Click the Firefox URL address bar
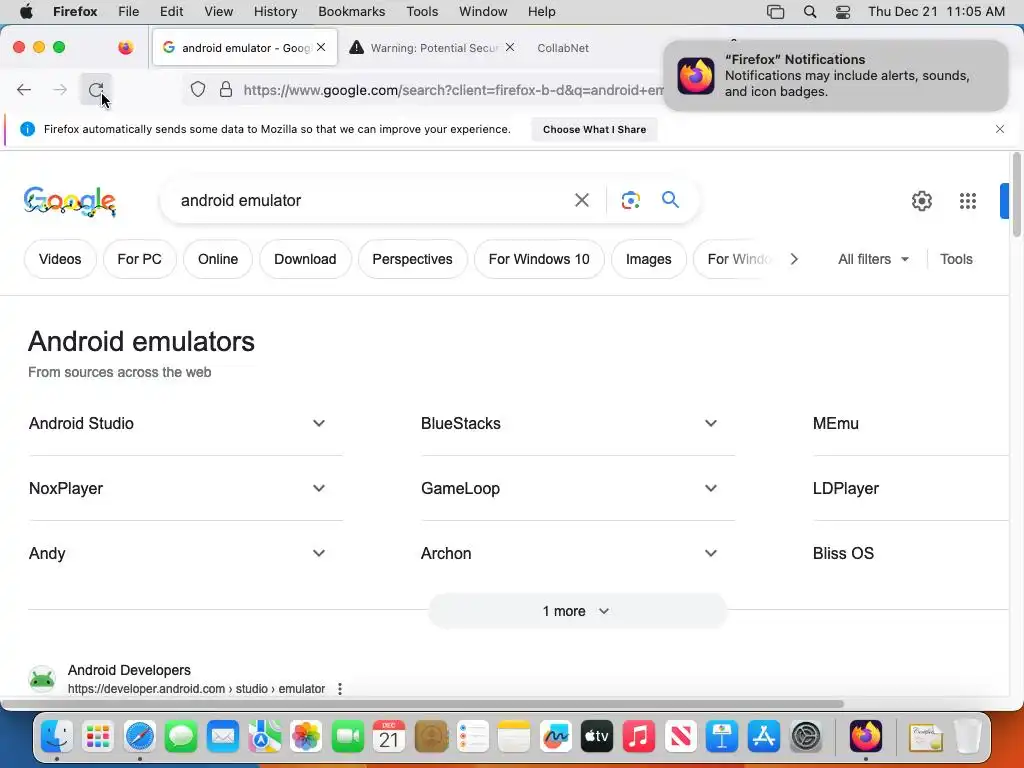The width and height of the screenshot is (1024, 768). coord(452,89)
